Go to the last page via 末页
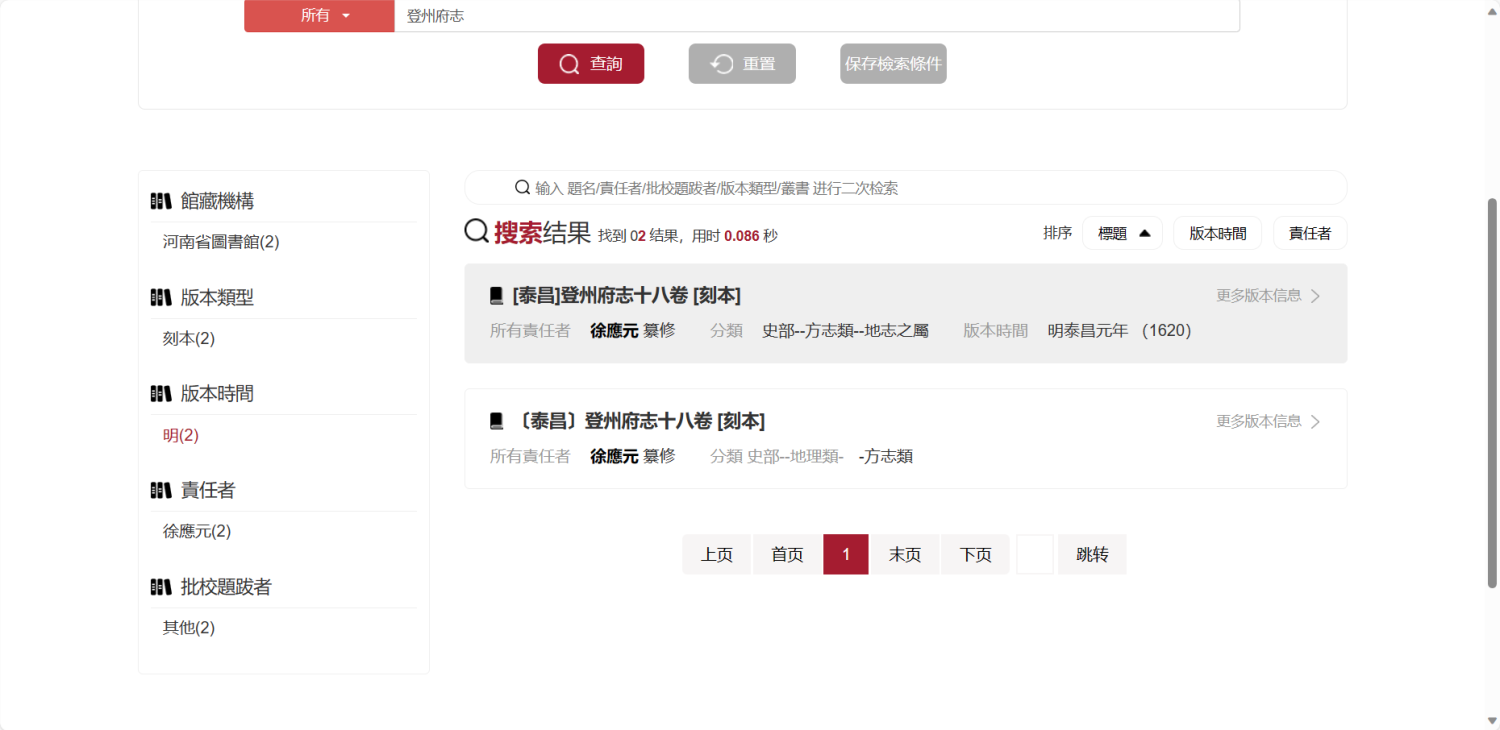The height and width of the screenshot is (730, 1500). 905,553
